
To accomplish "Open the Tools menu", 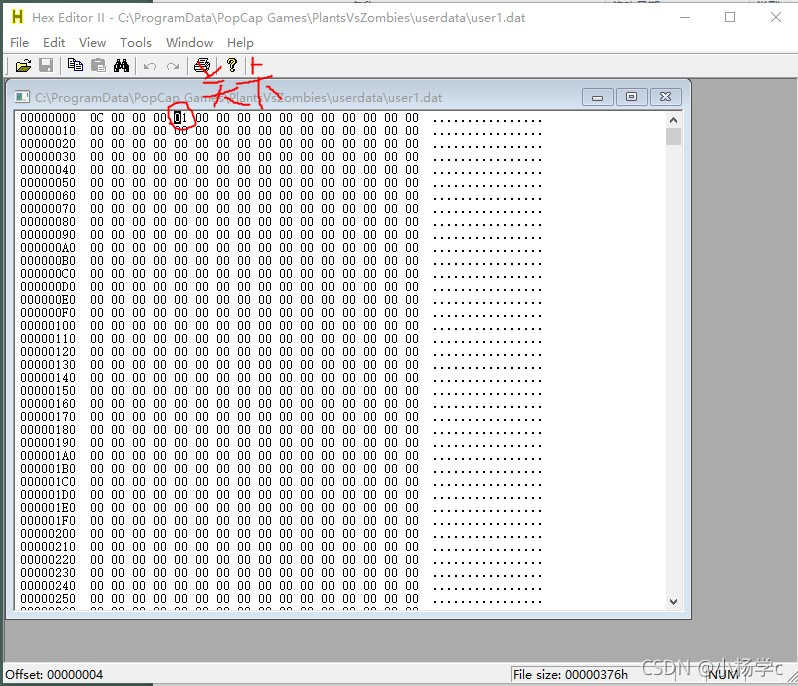I will click(x=136, y=43).
